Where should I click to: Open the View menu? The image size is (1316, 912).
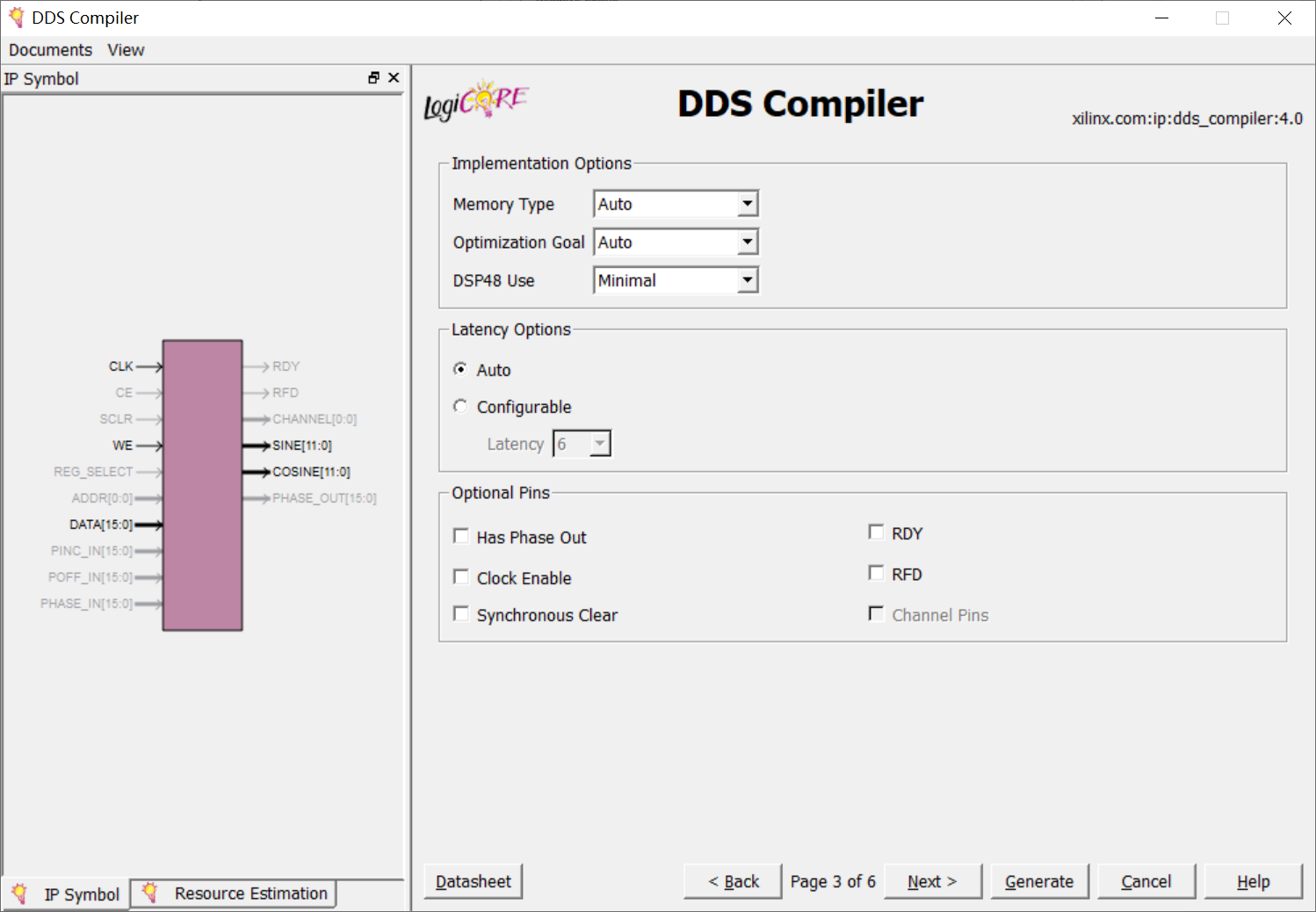point(126,50)
